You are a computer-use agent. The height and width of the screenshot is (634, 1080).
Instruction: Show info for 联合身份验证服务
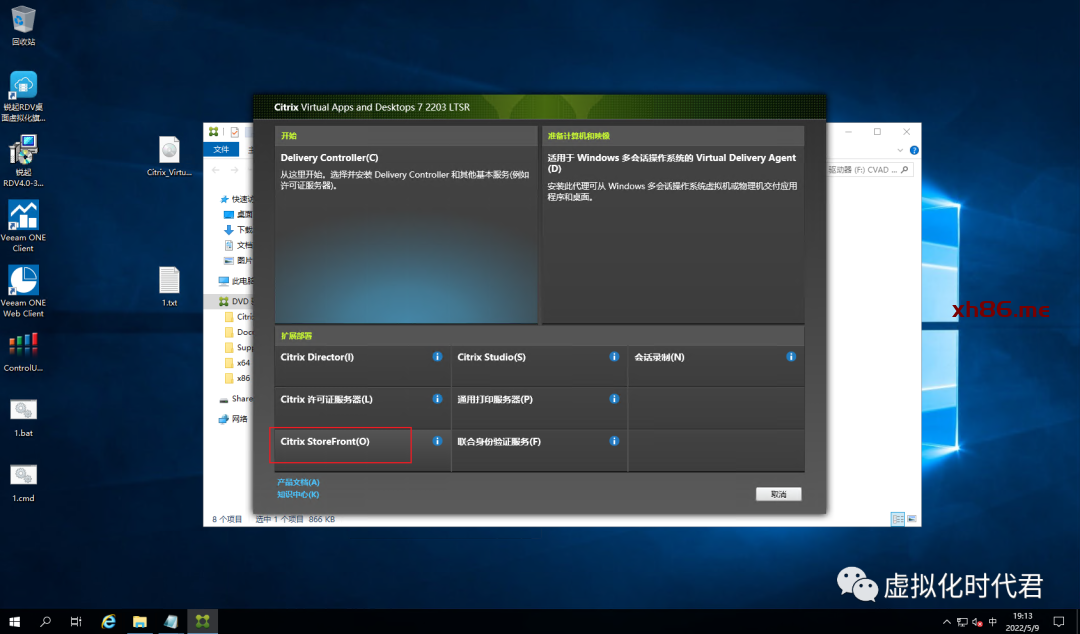point(614,441)
